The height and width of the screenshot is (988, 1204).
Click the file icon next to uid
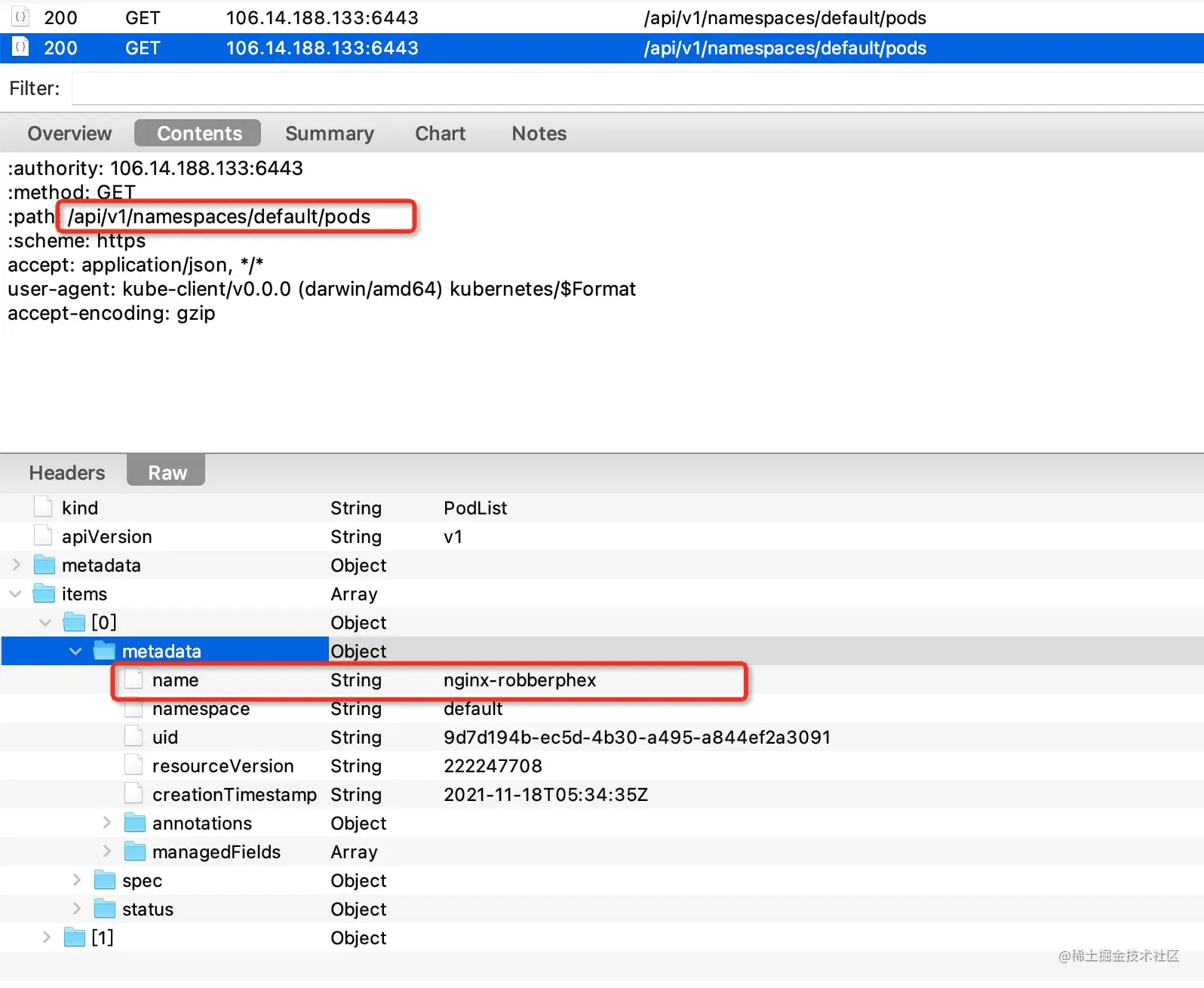pyautogui.click(x=134, y=736)
